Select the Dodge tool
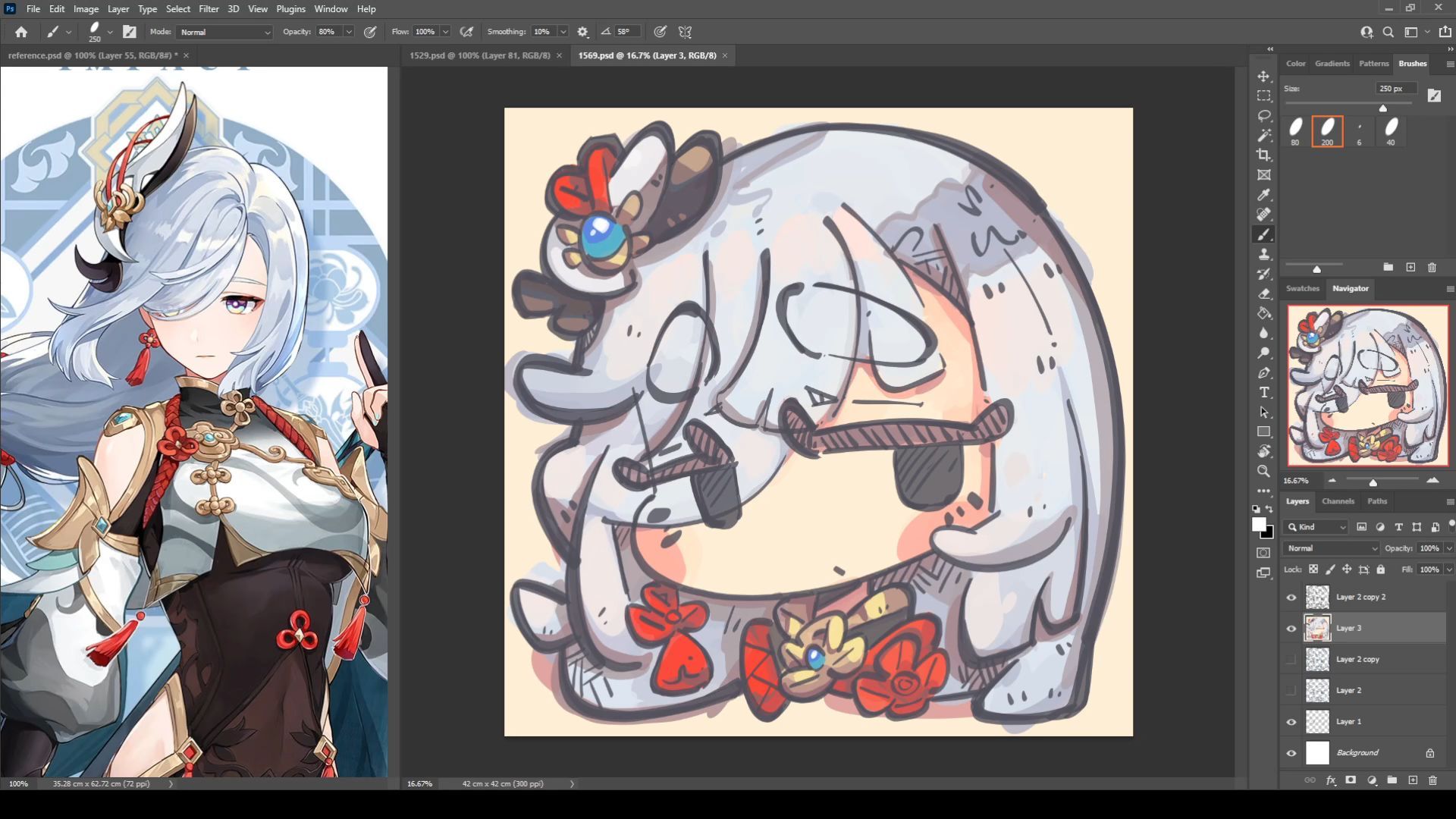Screen dimensions: 1456x819 coord(1263,353)
